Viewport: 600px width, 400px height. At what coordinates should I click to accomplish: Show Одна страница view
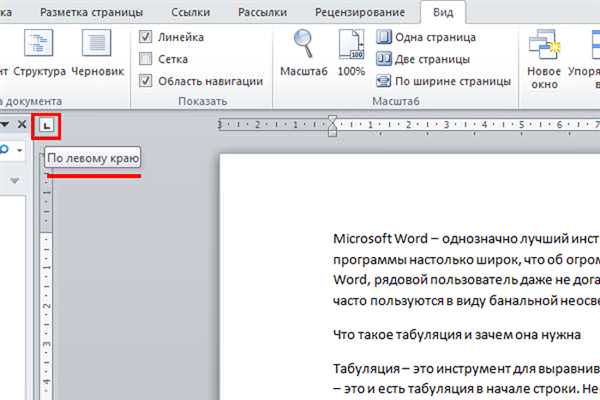click(426, 37)
